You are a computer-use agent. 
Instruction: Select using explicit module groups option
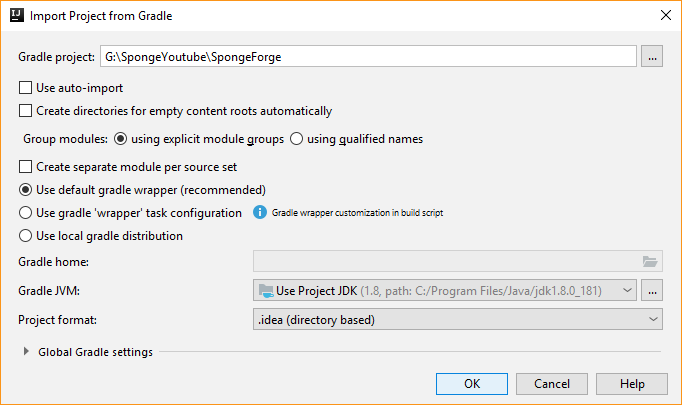tap(122, 139)
